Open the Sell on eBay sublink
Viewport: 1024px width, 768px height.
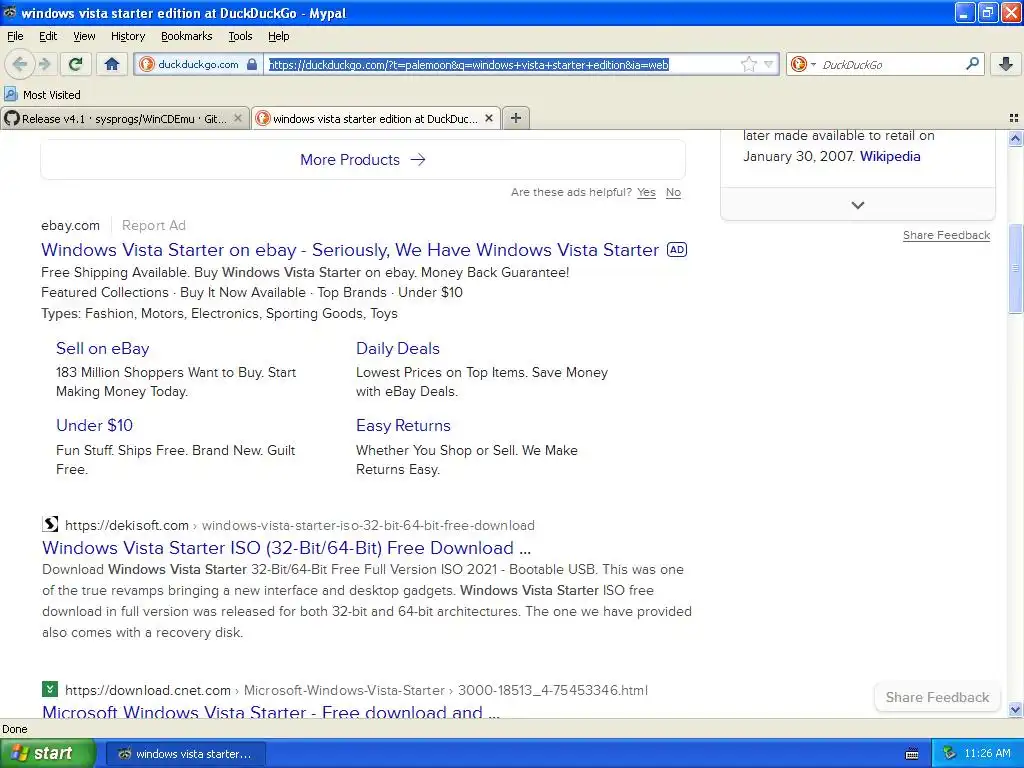(x=103, y=348)
